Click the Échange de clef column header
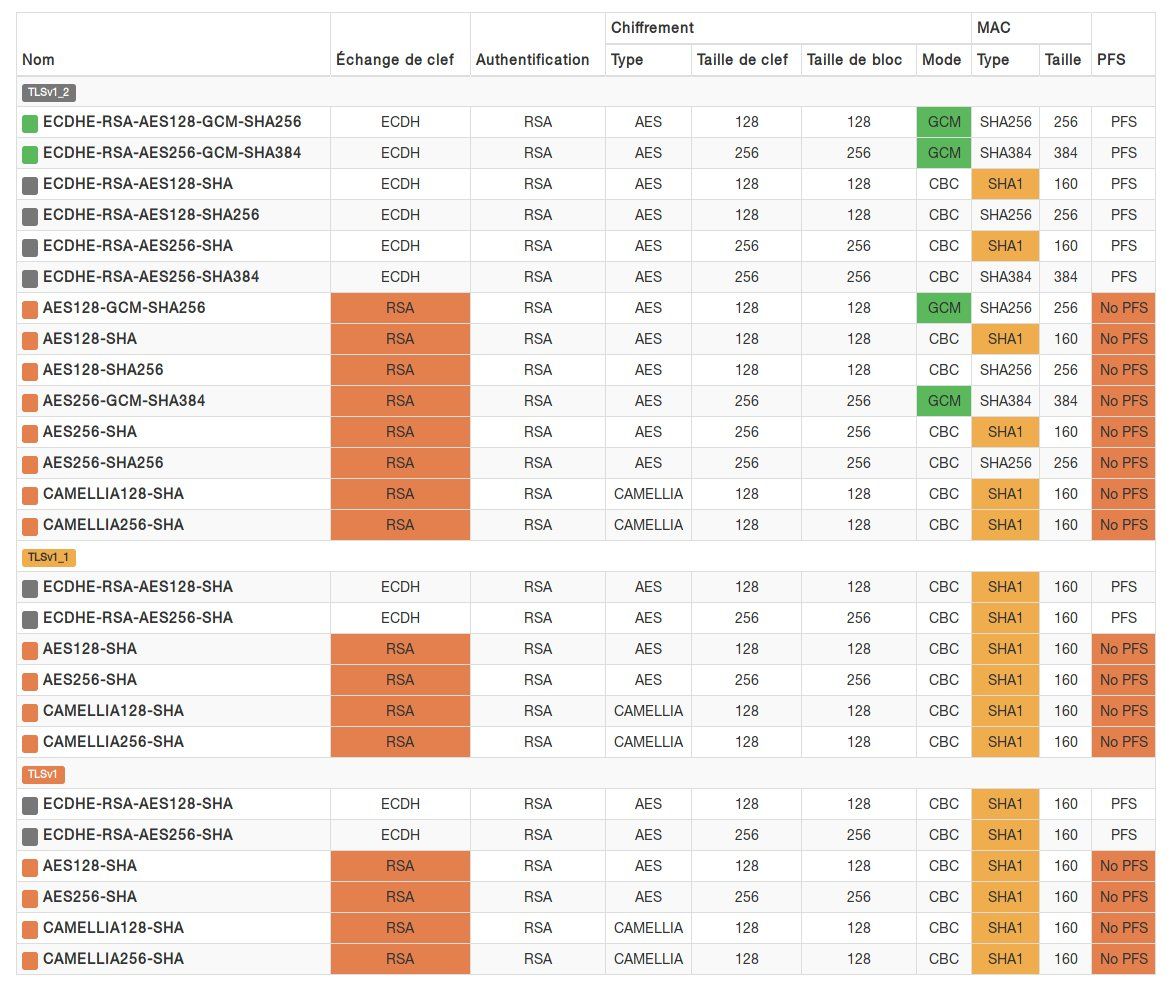The height and width of the screenshot is (988, 1170). (x=395, y=60)
